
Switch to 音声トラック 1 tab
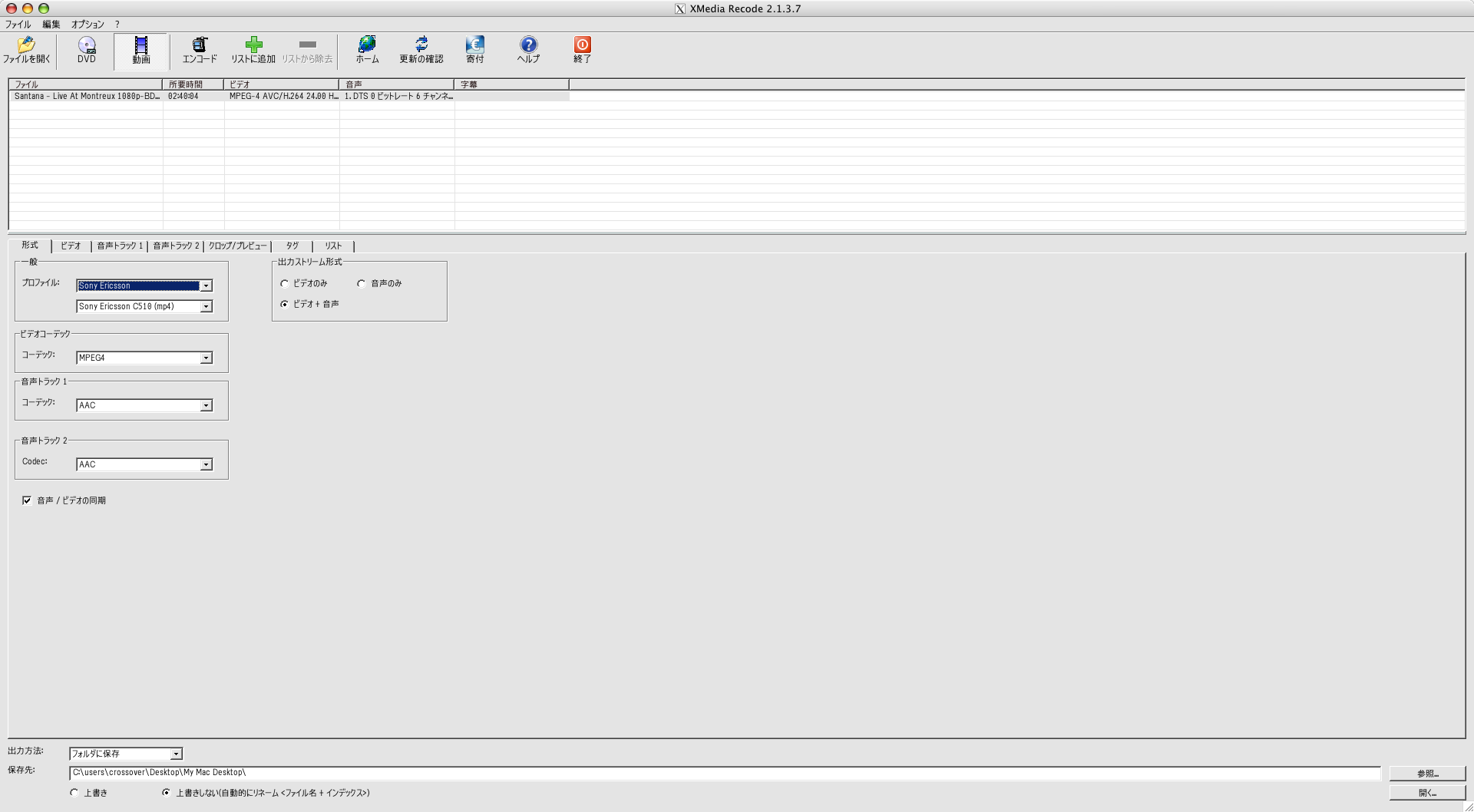(x=120, y=246)
